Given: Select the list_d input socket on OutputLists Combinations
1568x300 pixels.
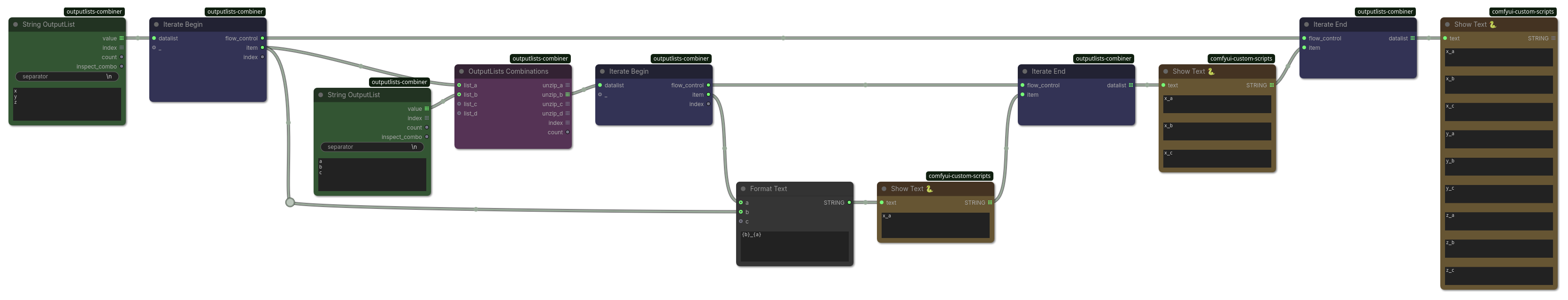Looking at the screenshot, I should point(459,113).
